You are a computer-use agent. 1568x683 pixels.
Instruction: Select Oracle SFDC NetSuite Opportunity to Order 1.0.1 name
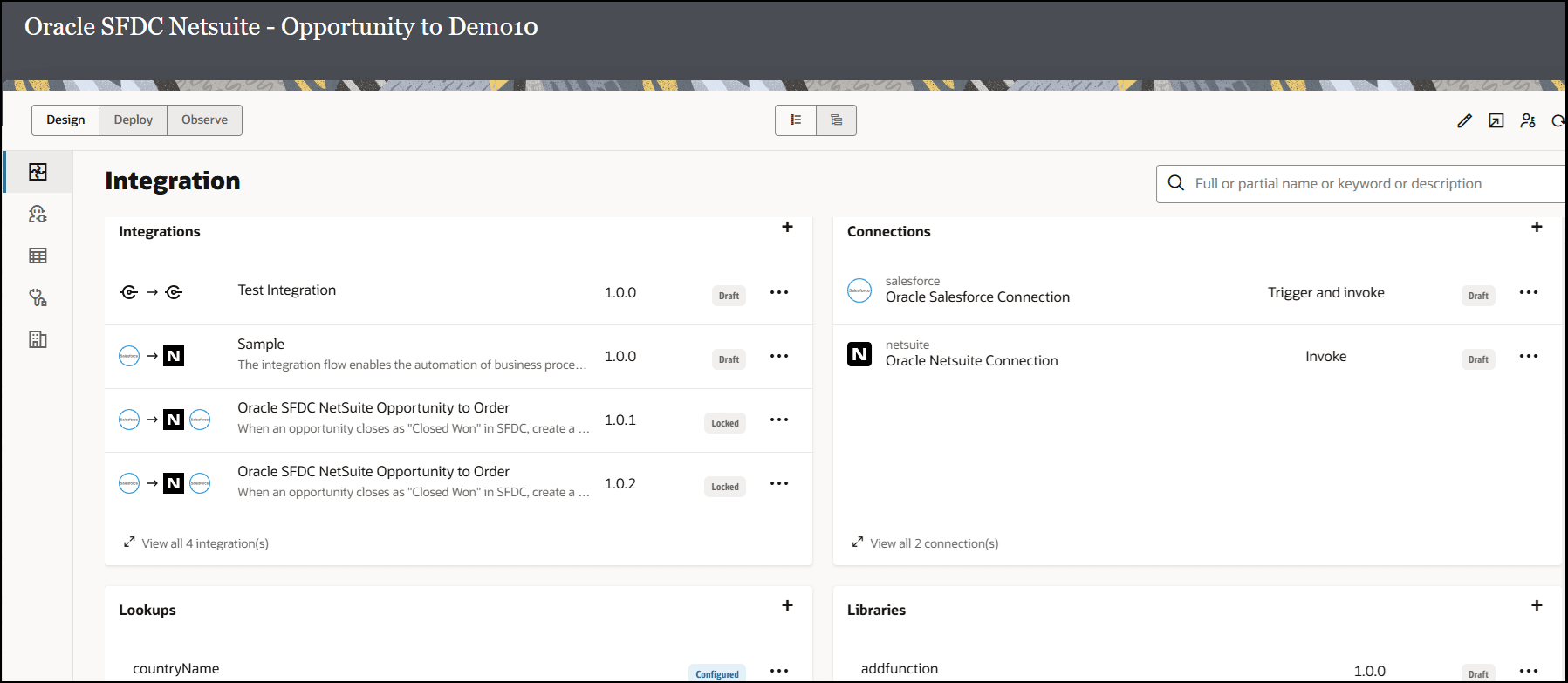tap(373, 408)
